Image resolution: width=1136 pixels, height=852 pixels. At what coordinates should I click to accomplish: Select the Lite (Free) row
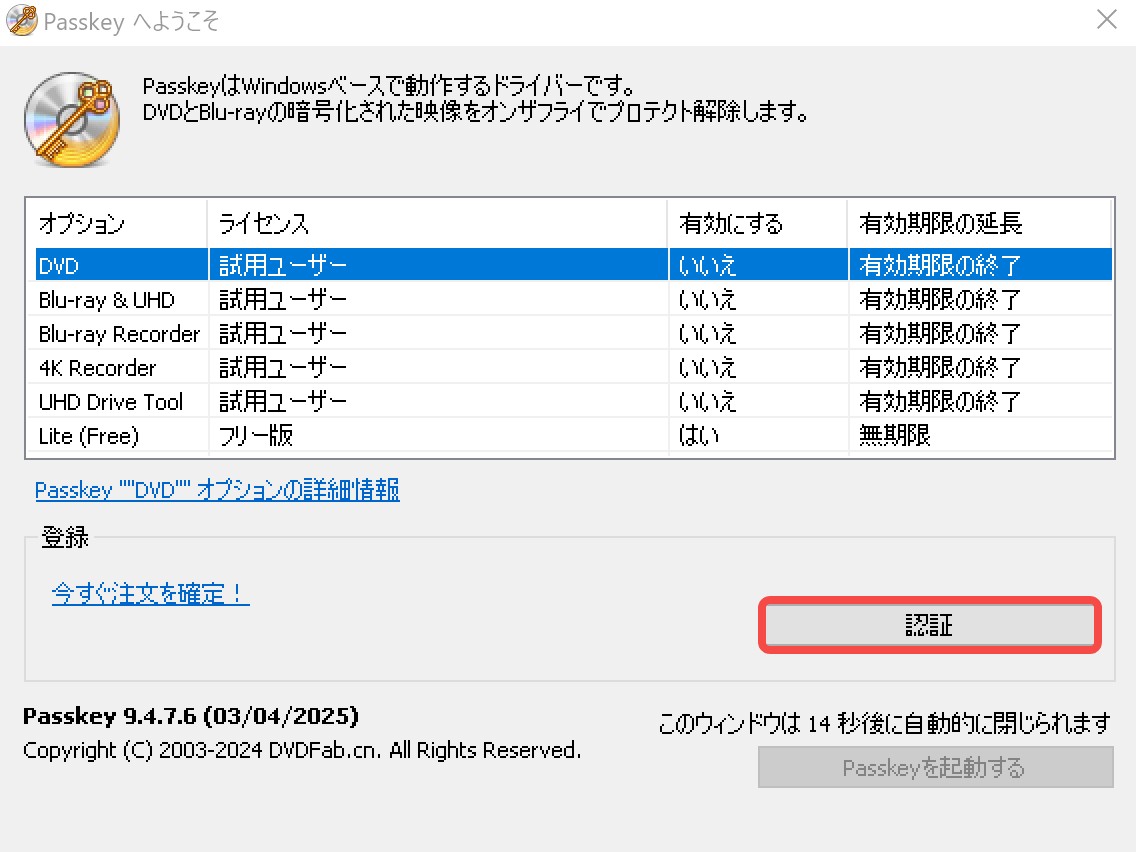tap(569, 435)
